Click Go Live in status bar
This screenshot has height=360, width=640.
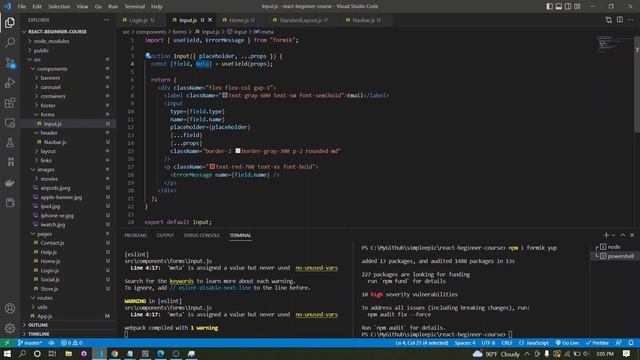click(567, 343)
